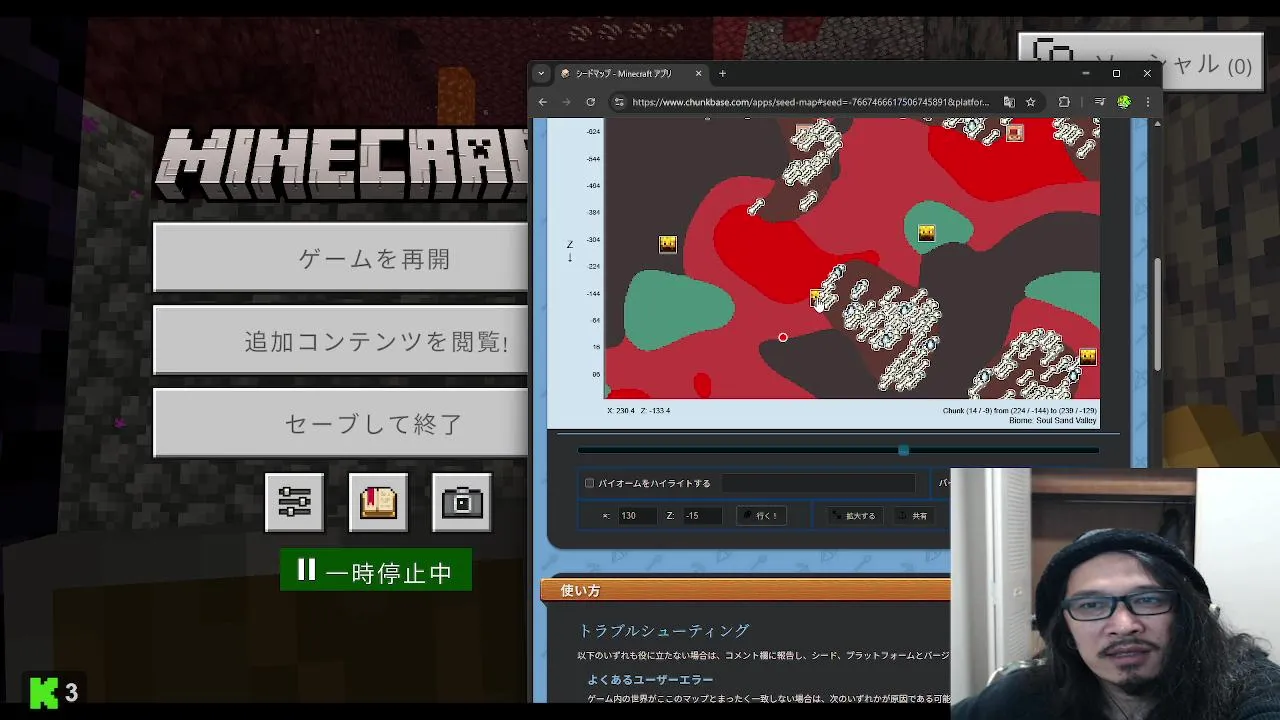1280x720 pixels.
Task: Open browser extensions puzzle icon
Action: (1064, 102)
